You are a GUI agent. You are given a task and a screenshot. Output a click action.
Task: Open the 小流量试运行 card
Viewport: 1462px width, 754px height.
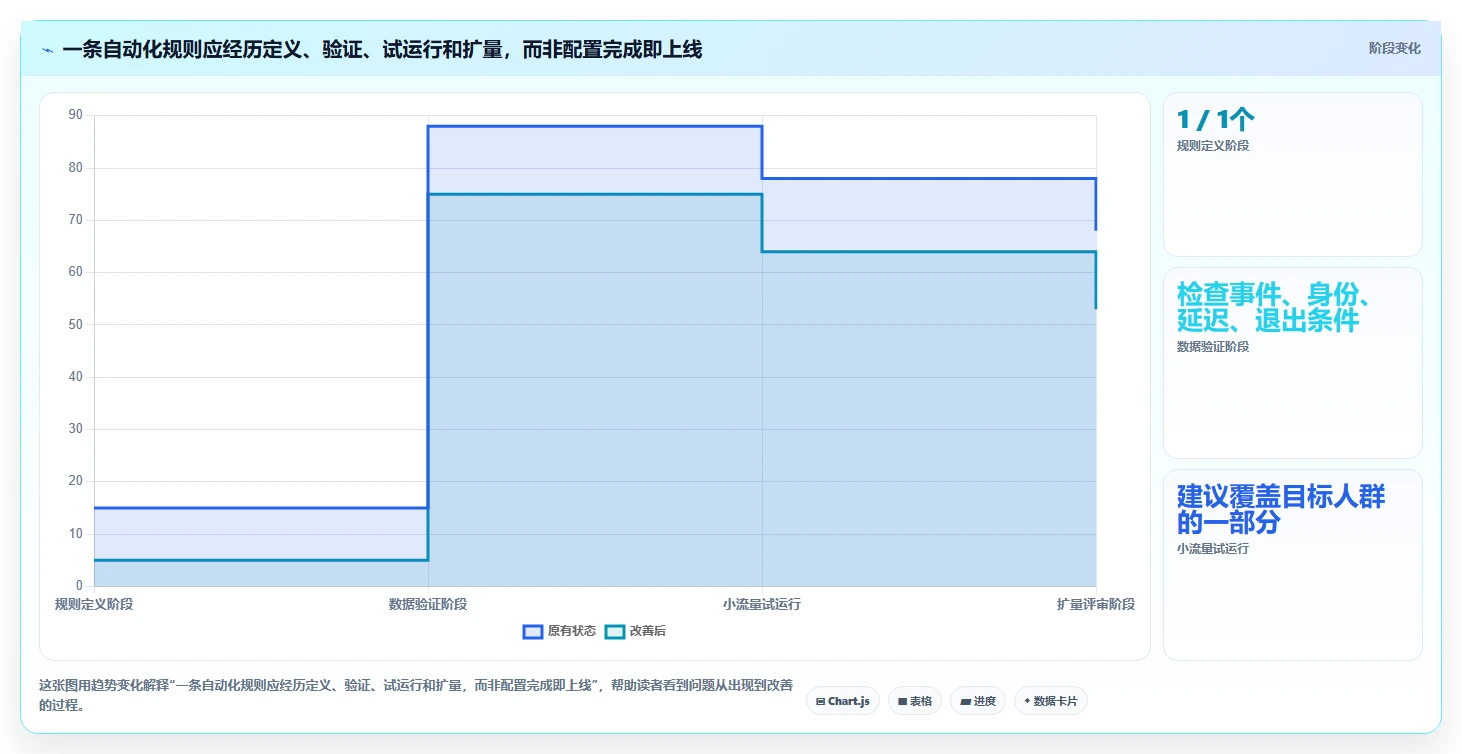[x=1292, y=565]
